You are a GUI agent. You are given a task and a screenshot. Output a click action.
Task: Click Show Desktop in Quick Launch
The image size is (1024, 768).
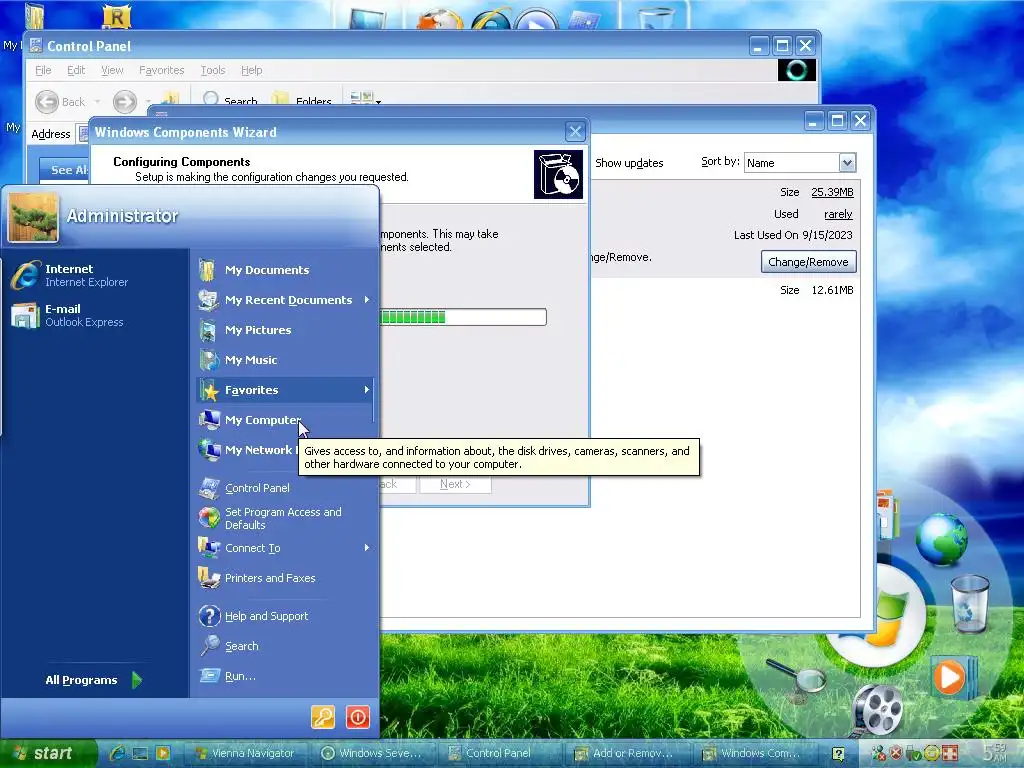140,753
